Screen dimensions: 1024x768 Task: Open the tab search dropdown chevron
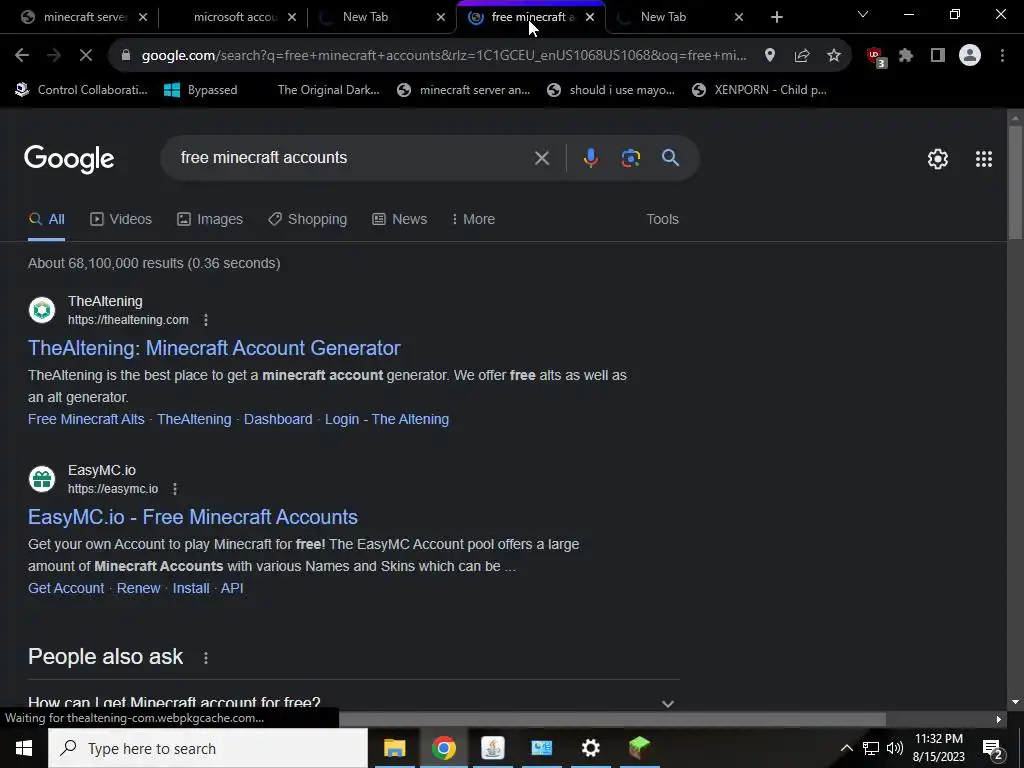coord(863,14)
